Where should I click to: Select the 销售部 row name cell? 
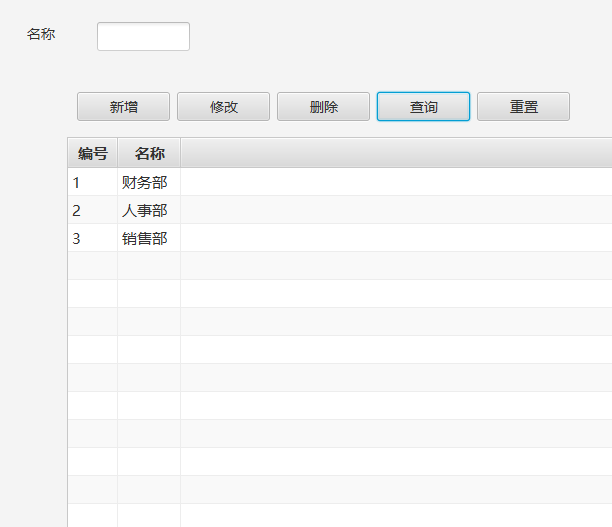[145, 238]
